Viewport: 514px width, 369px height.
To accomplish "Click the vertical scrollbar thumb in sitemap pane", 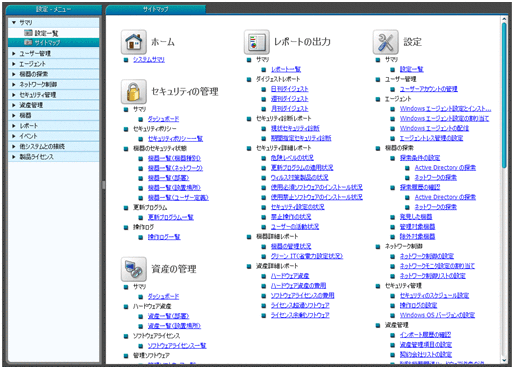I will pyautogui.click(x=504, y=95).
